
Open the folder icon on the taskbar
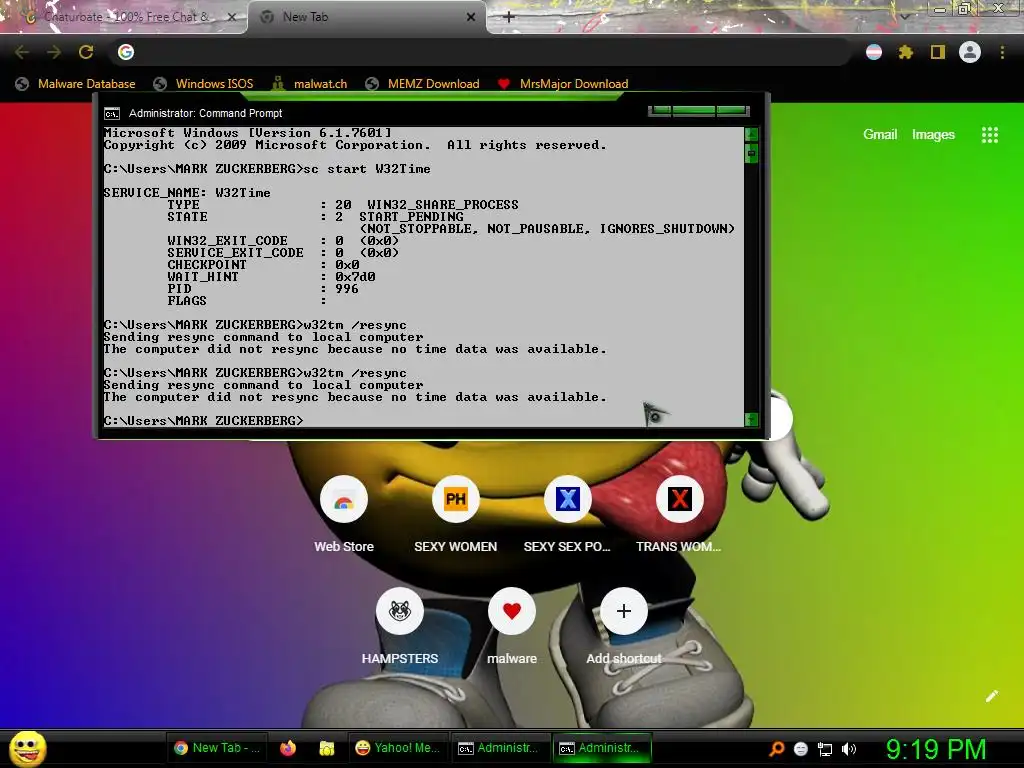pyautogui.click(x=327, y=748)
